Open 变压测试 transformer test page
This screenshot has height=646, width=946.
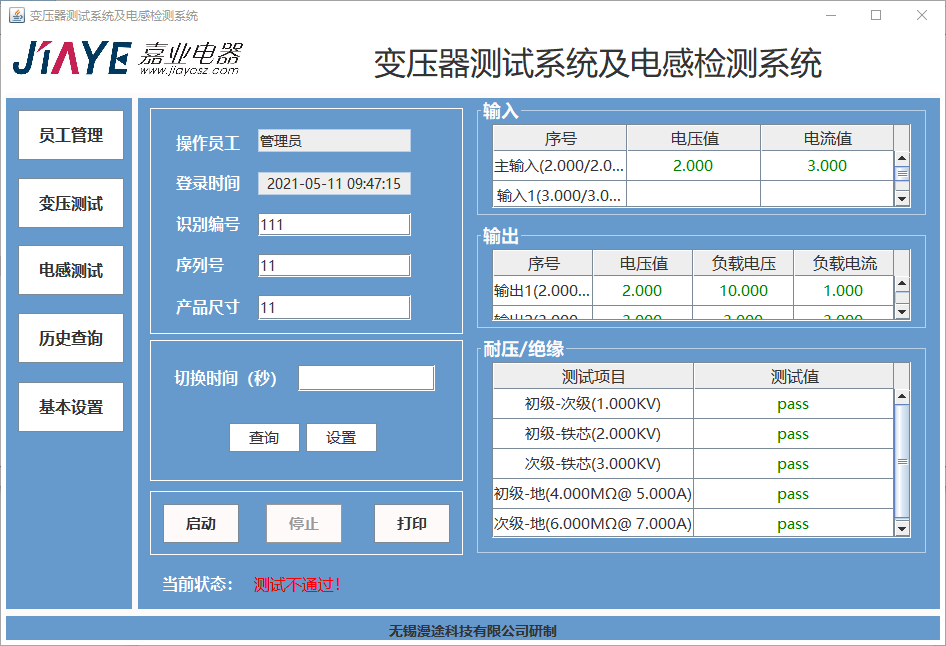(x=71, y=203)
